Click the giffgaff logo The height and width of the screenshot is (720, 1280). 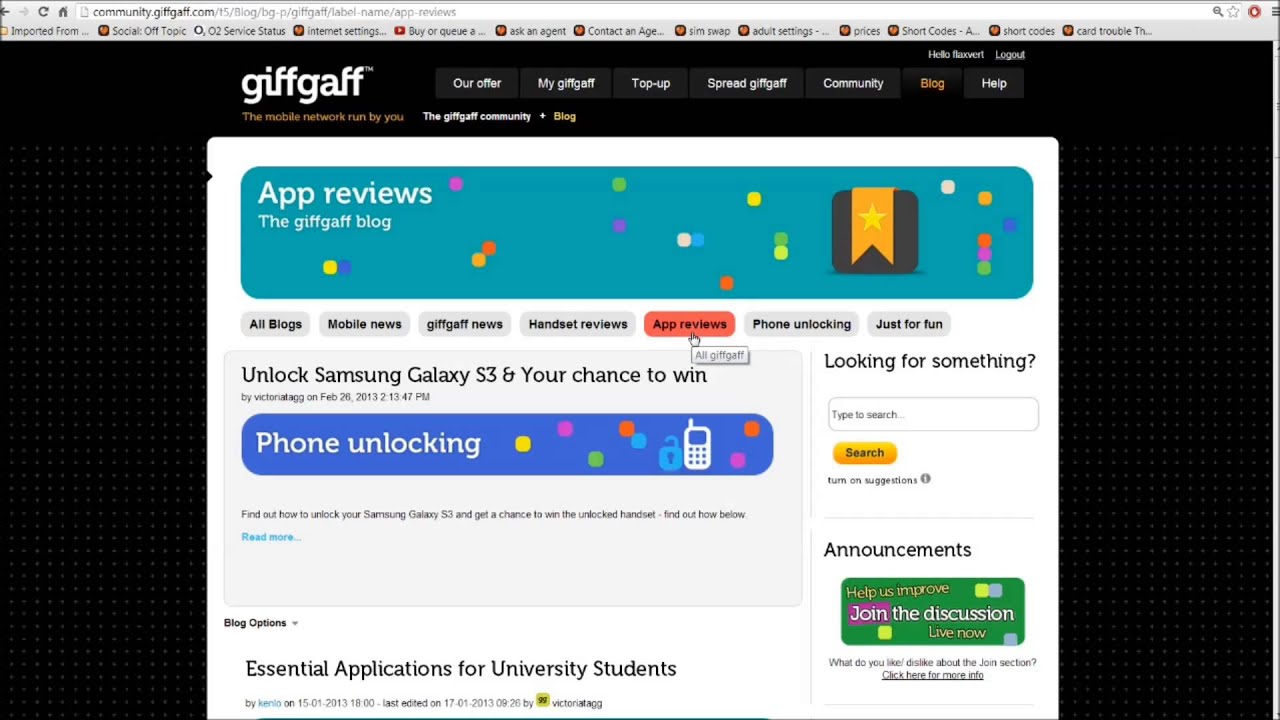click(307, 84)
